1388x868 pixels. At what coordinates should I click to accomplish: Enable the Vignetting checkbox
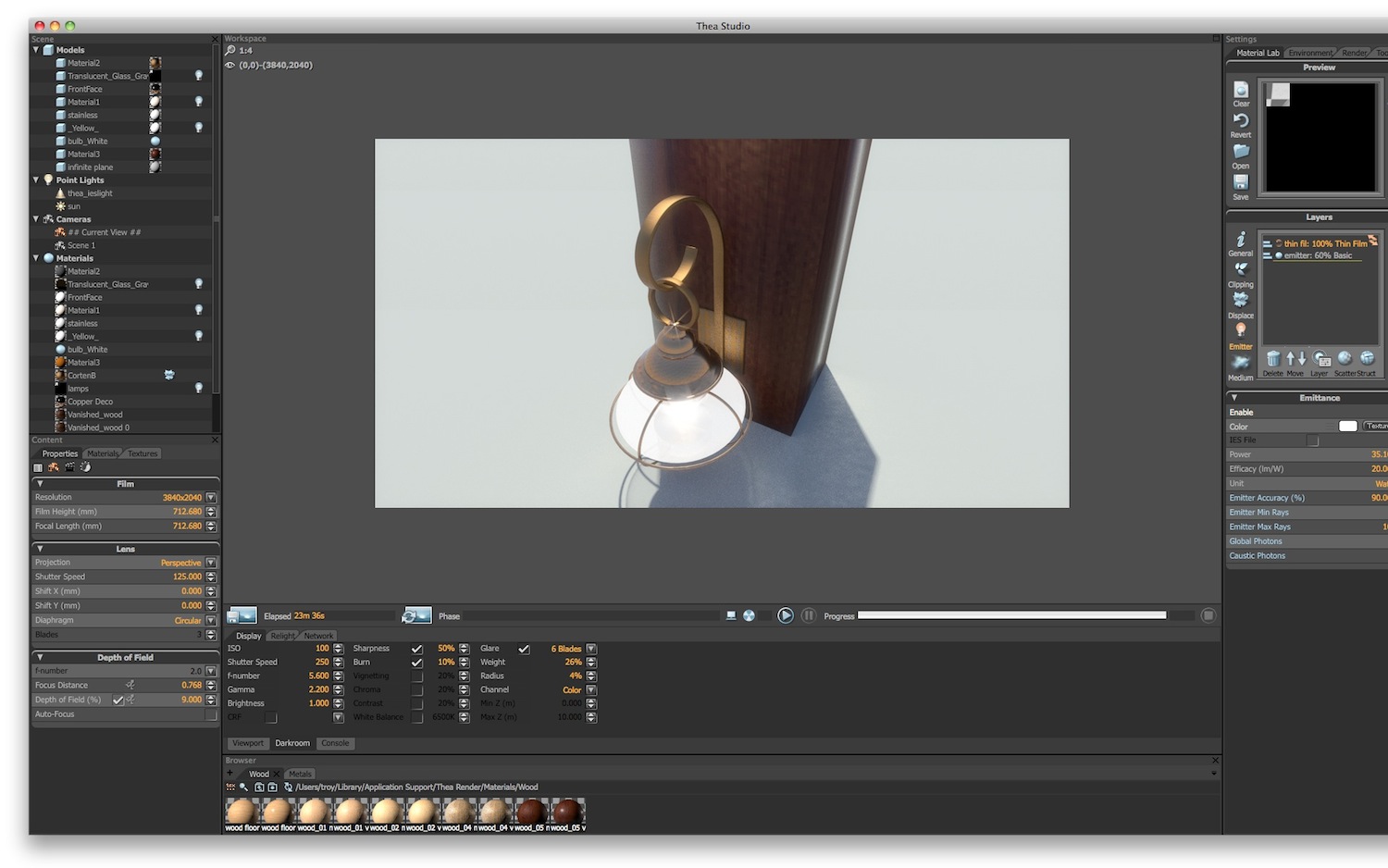click(x=417, y=676)
